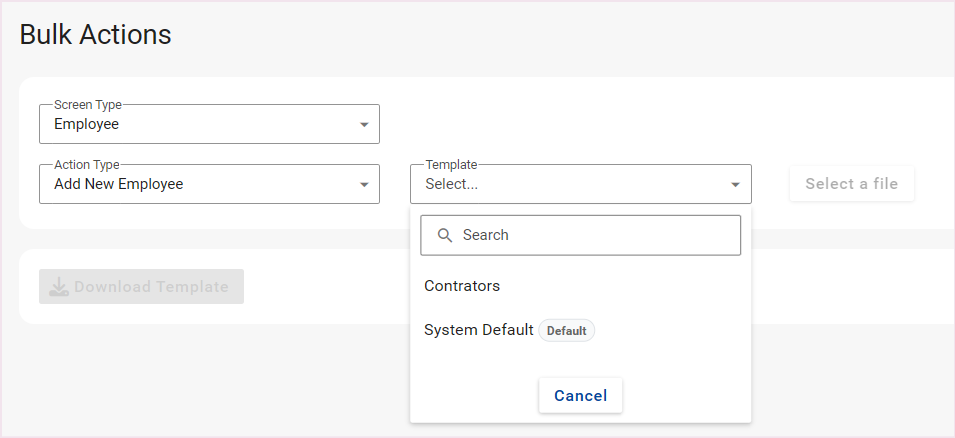Hit the Download Template button
The width and height of the screenshot is (955, 438).
click(x=141, y=287)
